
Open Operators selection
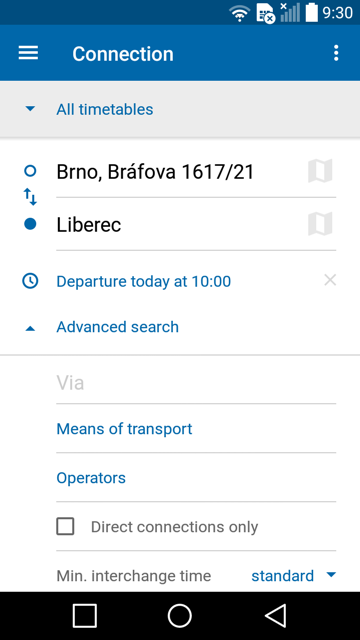196,478
